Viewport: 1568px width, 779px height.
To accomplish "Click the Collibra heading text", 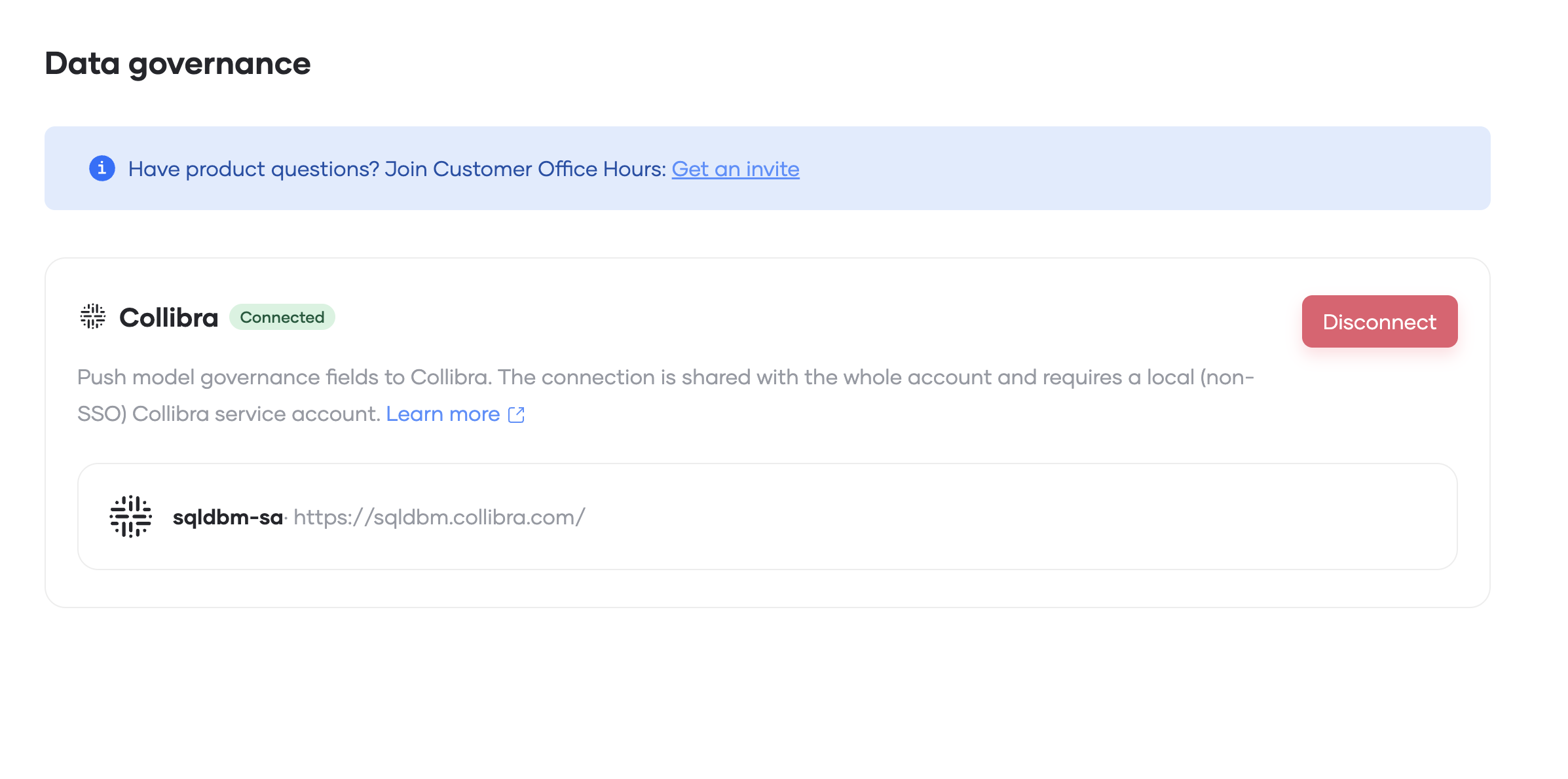I will tap(169, 317).
